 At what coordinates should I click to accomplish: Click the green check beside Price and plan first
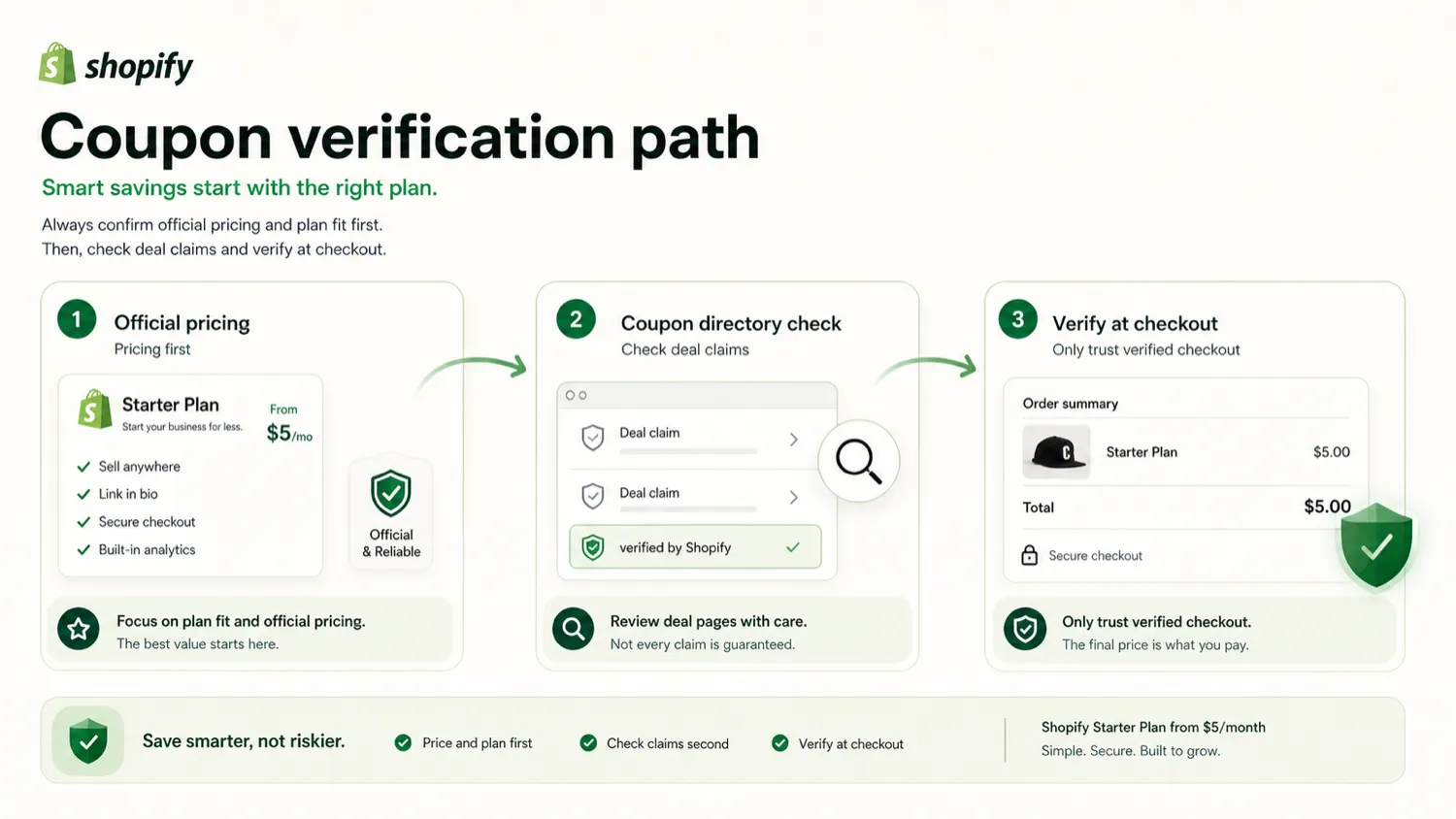click(403, 743)
